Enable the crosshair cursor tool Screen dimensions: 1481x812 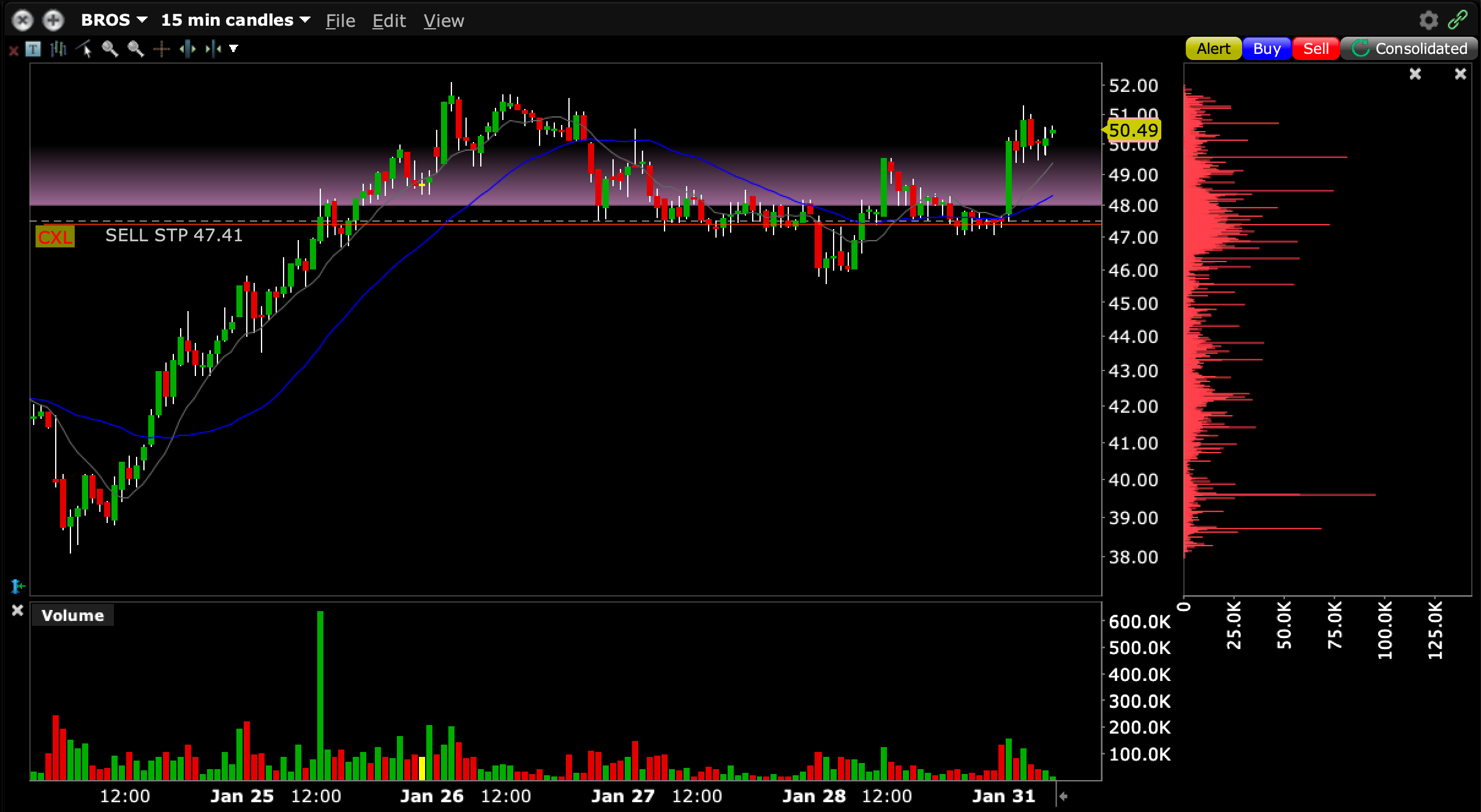click(x=162, y=49)
